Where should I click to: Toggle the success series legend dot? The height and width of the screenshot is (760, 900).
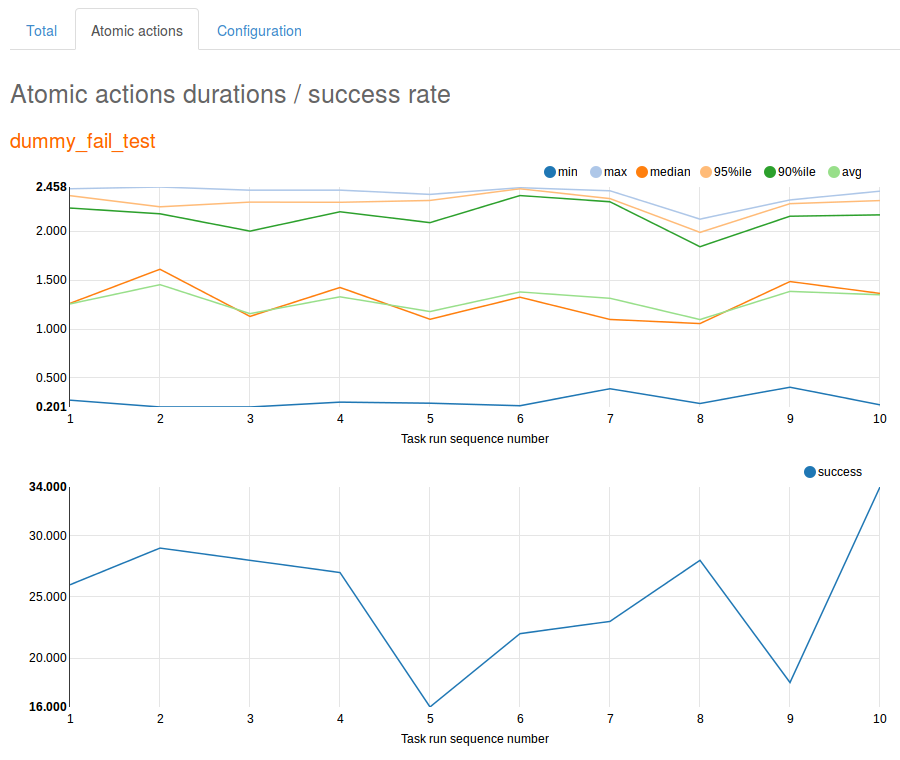(x=810, y=472)
